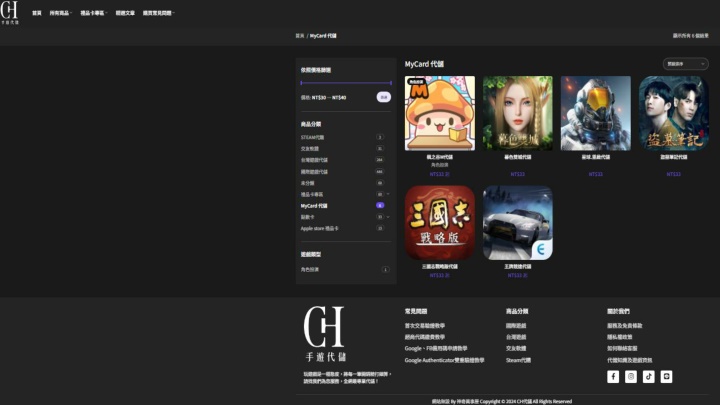The height and width of the screenshot is (405, 720).
Task: Open the Google、FB footer tutorial link
Action: [436, 349]
